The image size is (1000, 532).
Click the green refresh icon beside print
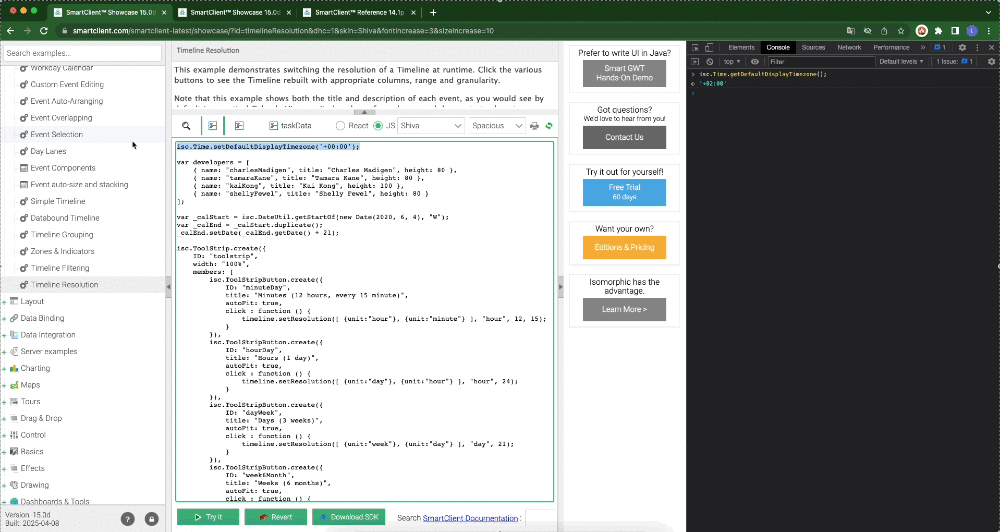(x=548, y=126)
